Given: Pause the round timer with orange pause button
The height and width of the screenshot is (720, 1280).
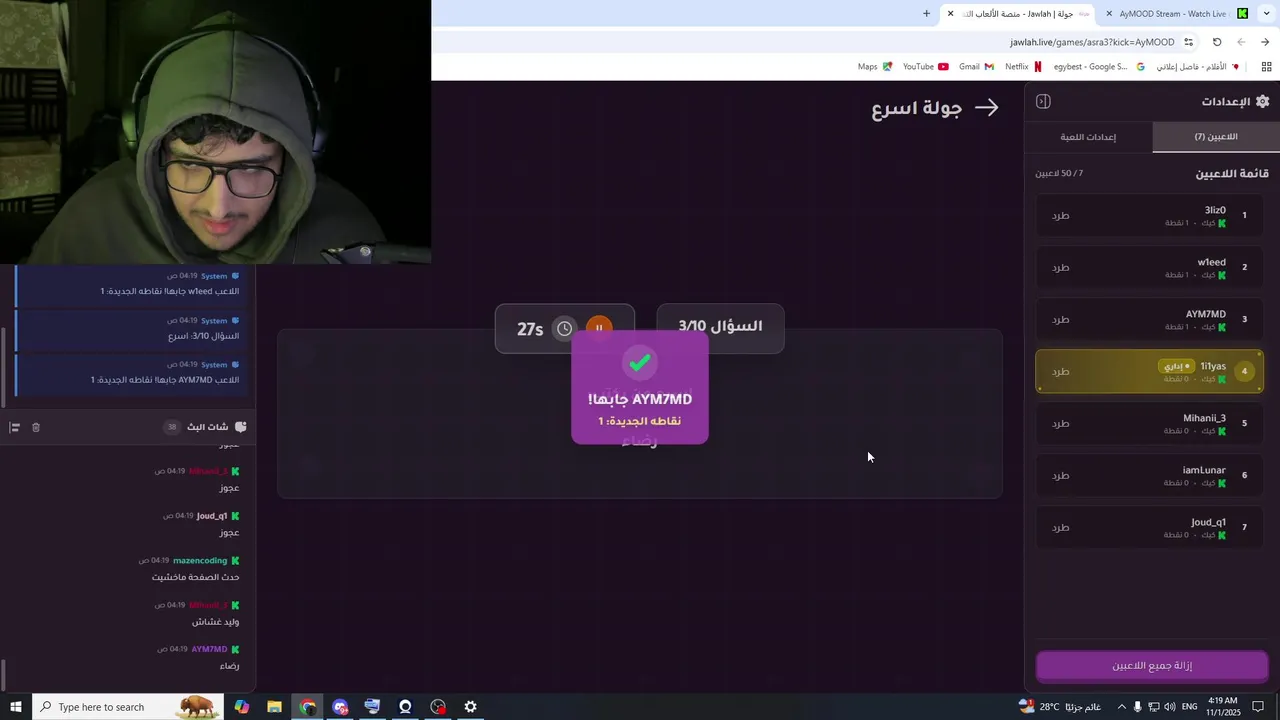Looking at the screenshot, I should 599,328.
